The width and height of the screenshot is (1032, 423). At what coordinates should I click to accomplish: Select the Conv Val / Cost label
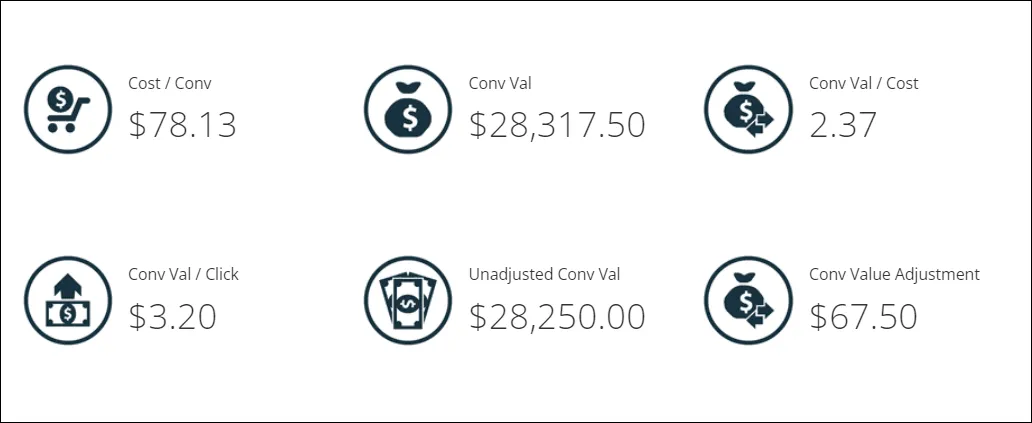[864, 84]
